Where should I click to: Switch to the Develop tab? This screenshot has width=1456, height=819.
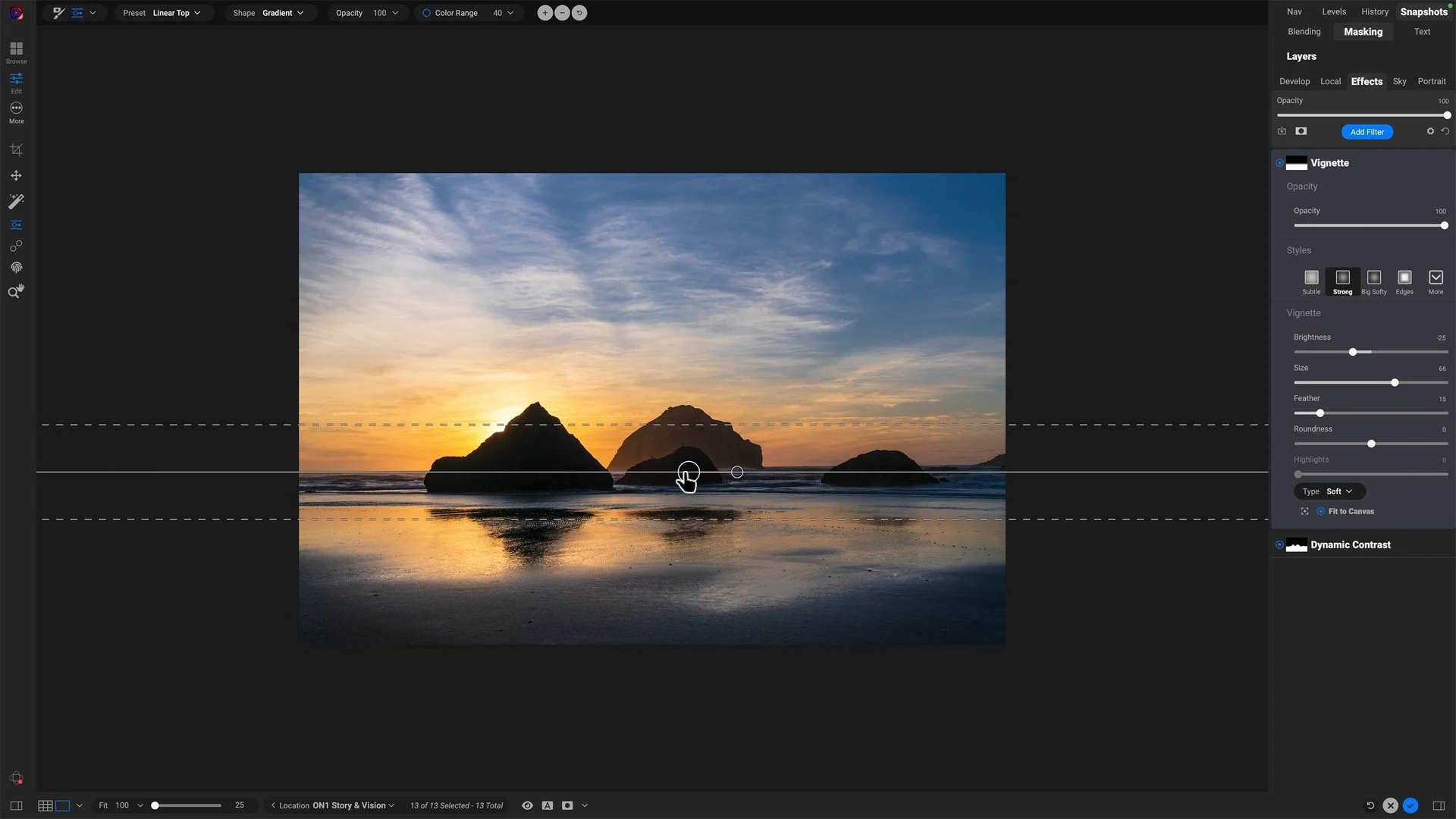click(x=1294, y=81)
